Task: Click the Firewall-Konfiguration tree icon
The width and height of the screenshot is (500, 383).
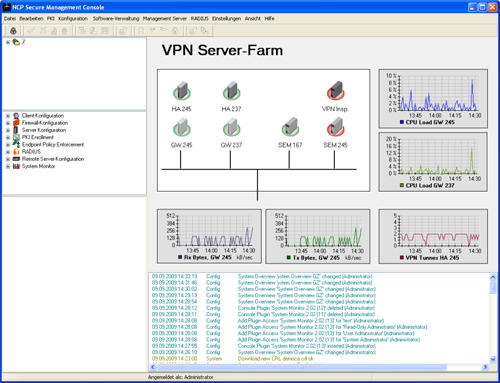Action: [16, 123]
